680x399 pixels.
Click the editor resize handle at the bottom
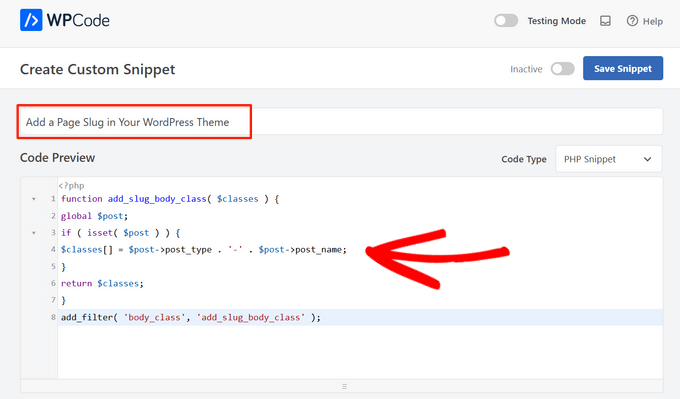344,386
